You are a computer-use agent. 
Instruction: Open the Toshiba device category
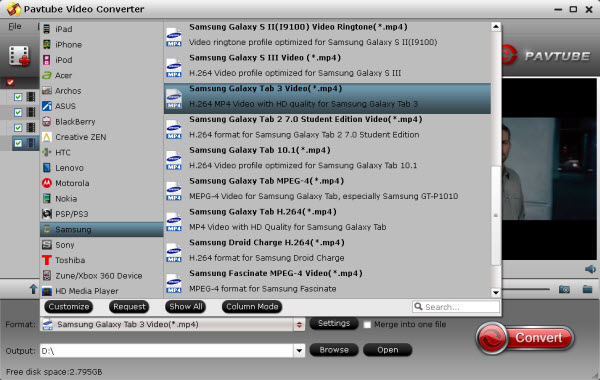[x=101, y=260]
